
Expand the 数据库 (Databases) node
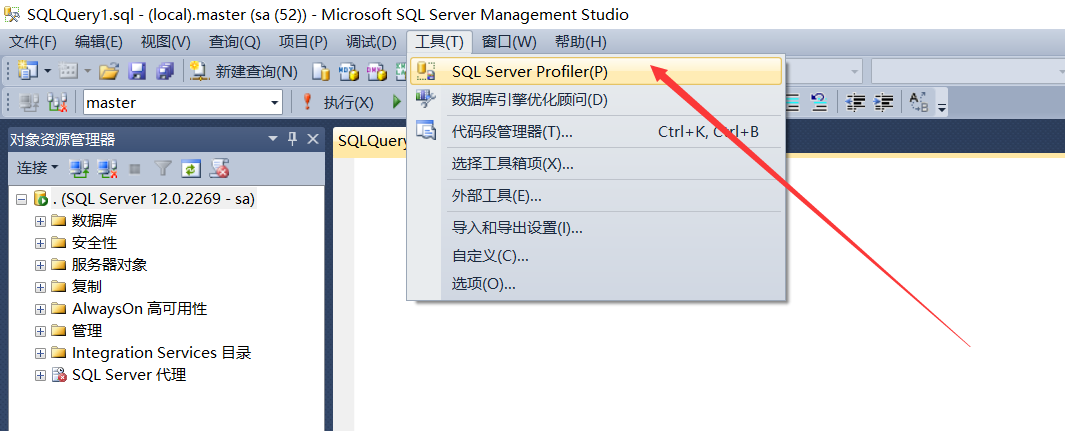[x=40, y=221]
